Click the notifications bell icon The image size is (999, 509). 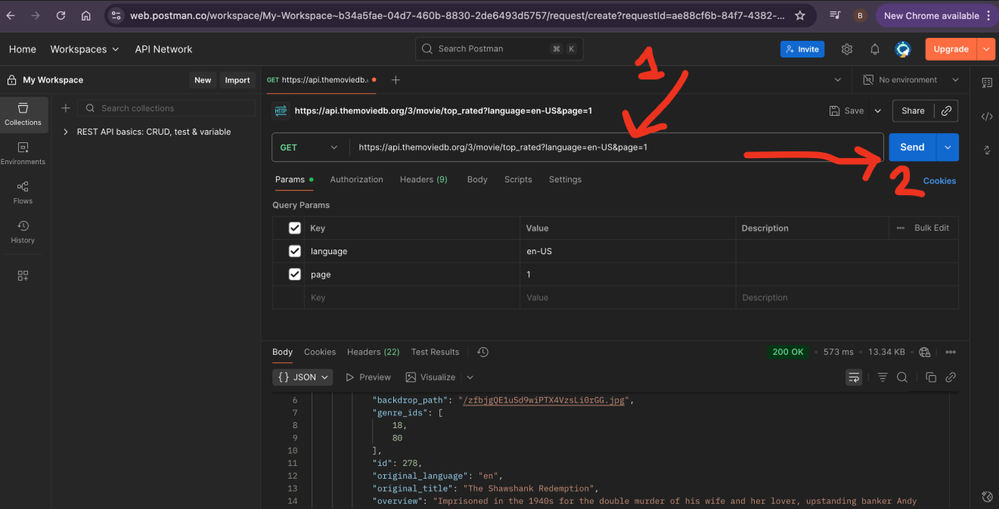pos(874,49)
